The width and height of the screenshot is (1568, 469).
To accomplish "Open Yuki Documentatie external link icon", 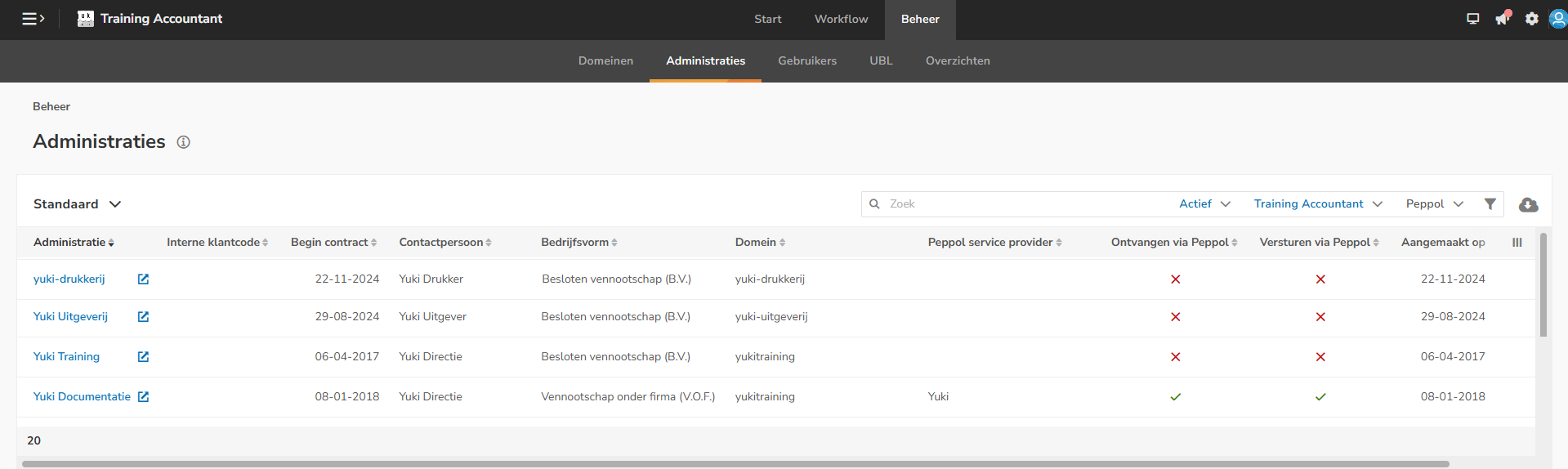I will 143,397.
